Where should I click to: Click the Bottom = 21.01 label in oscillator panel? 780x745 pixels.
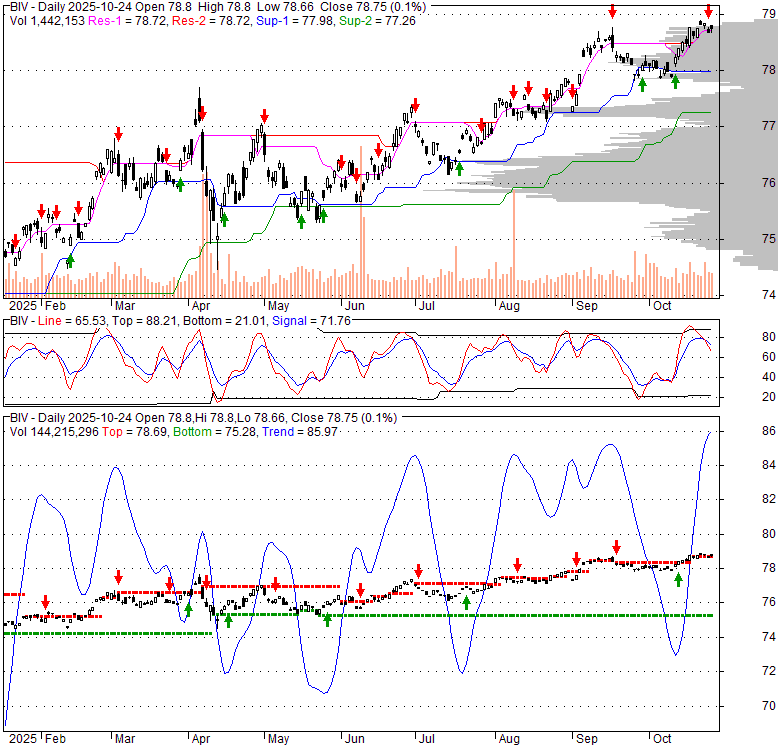[x=224, y=321]
